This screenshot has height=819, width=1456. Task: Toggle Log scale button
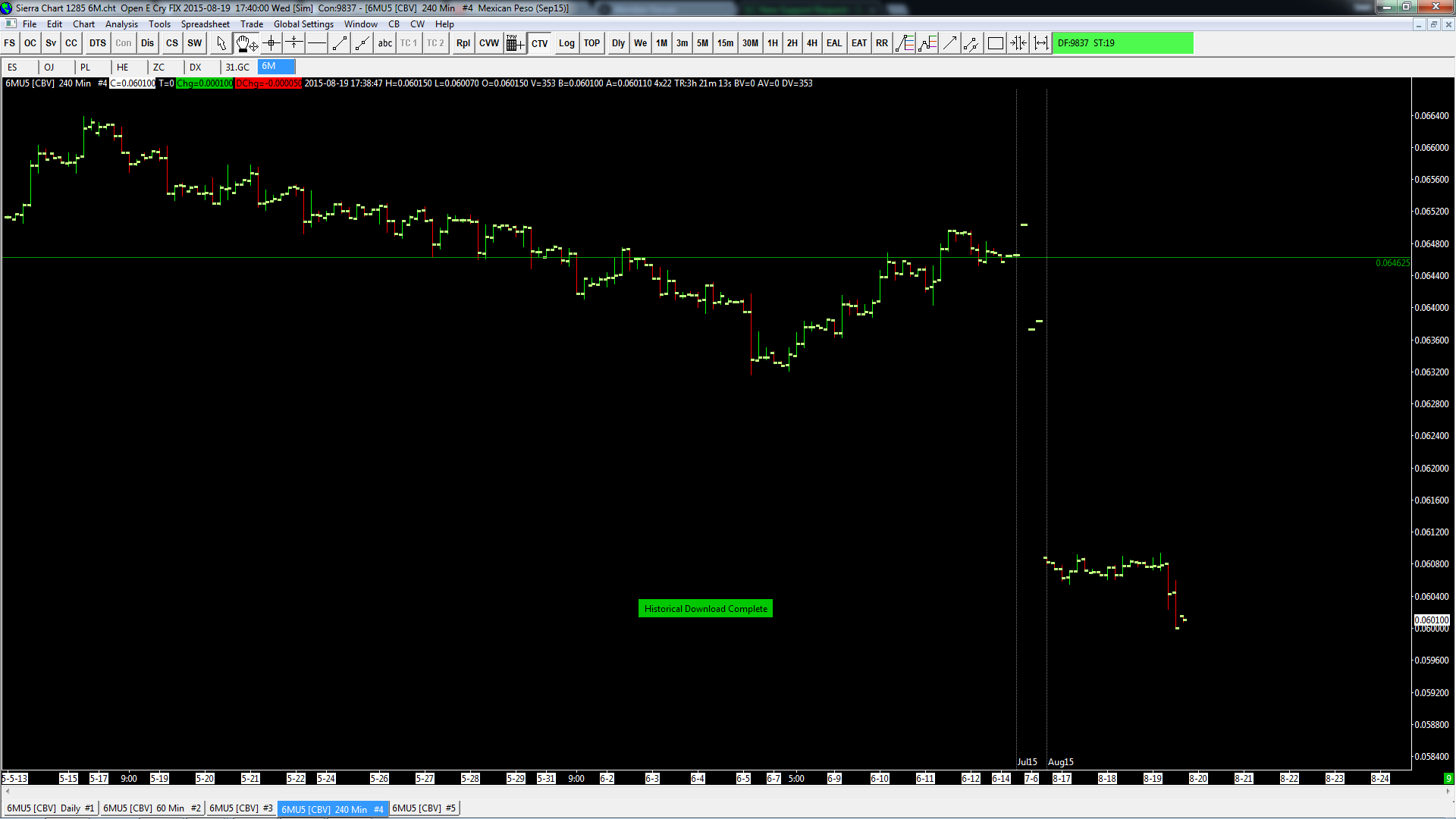(566, 43)
